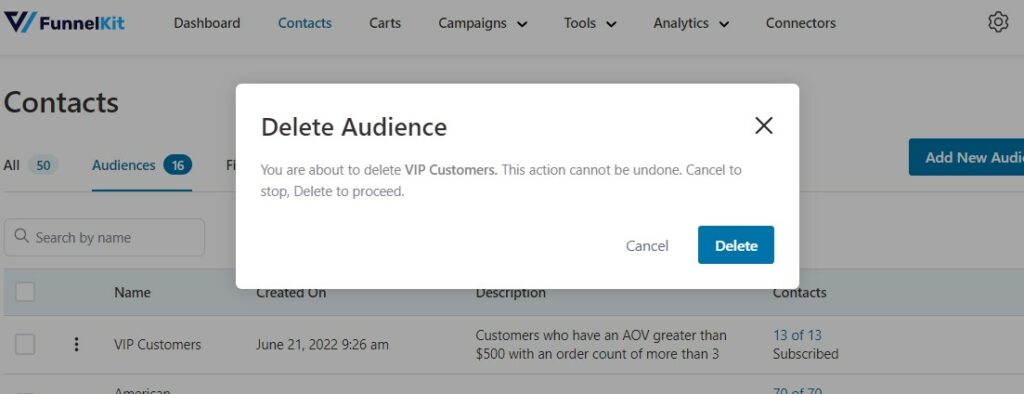Screen dimensions: 1024x394
Task: Open three-dot menu for VIP Customers
Action: coord(76,344)
